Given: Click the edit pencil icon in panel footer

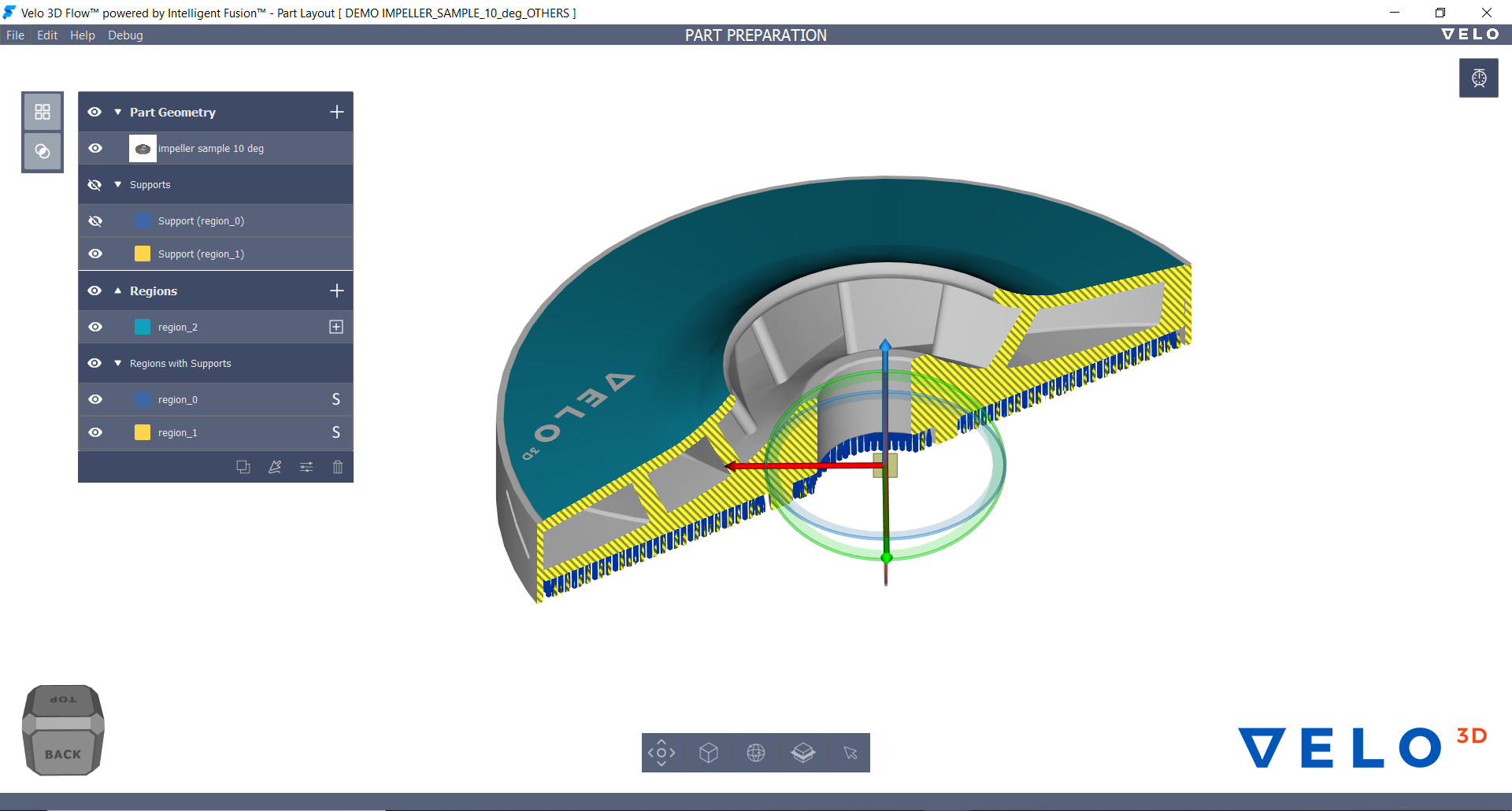Looking at the screenshot, I should (x=275, y=467).
